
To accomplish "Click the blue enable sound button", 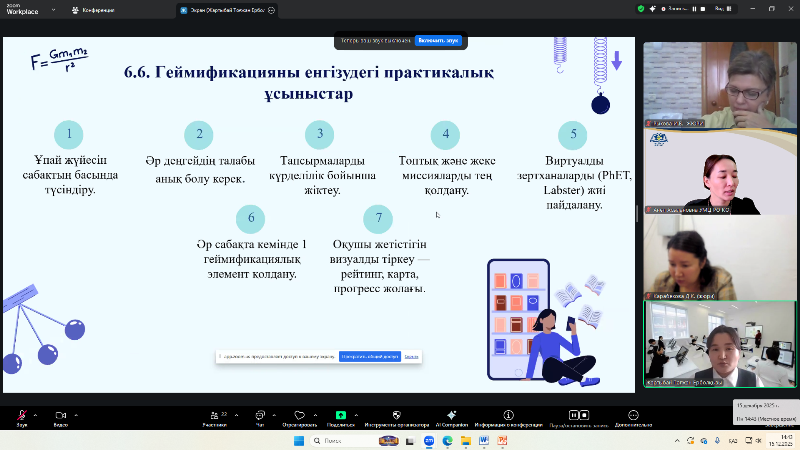I will click(438, 41).
